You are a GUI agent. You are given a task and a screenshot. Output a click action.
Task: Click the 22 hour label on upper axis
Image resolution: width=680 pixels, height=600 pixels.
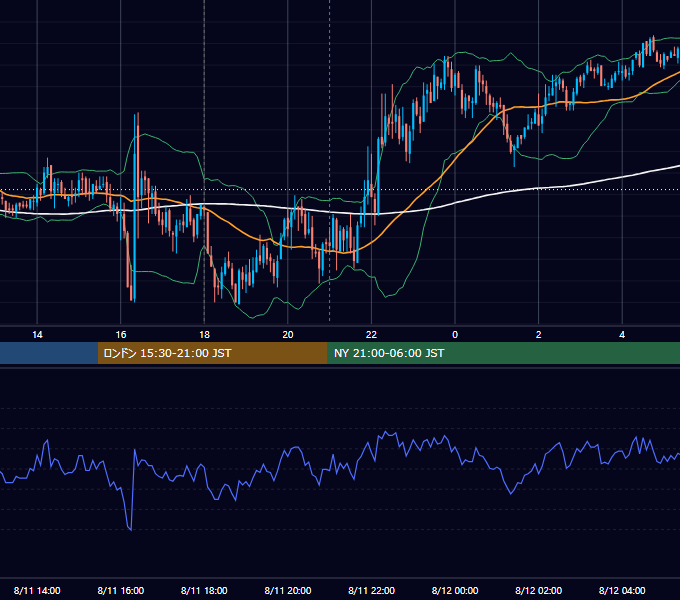tap(371, 335)
